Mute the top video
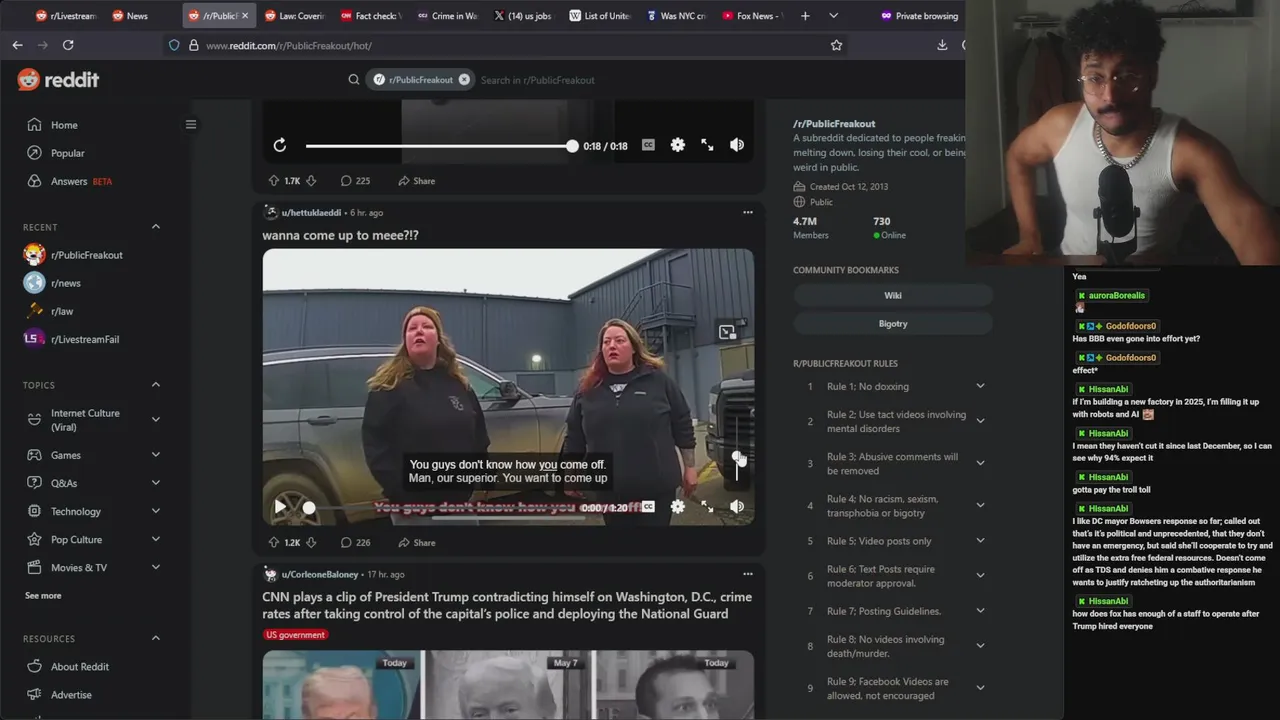The image size is (1280, 720). [737, 145]
